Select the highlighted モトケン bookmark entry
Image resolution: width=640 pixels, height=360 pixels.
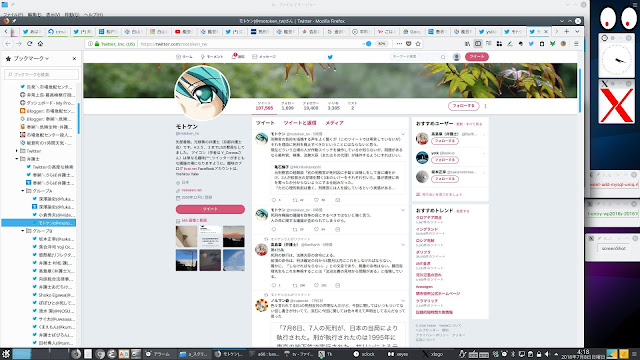click(x=39, y=223)
